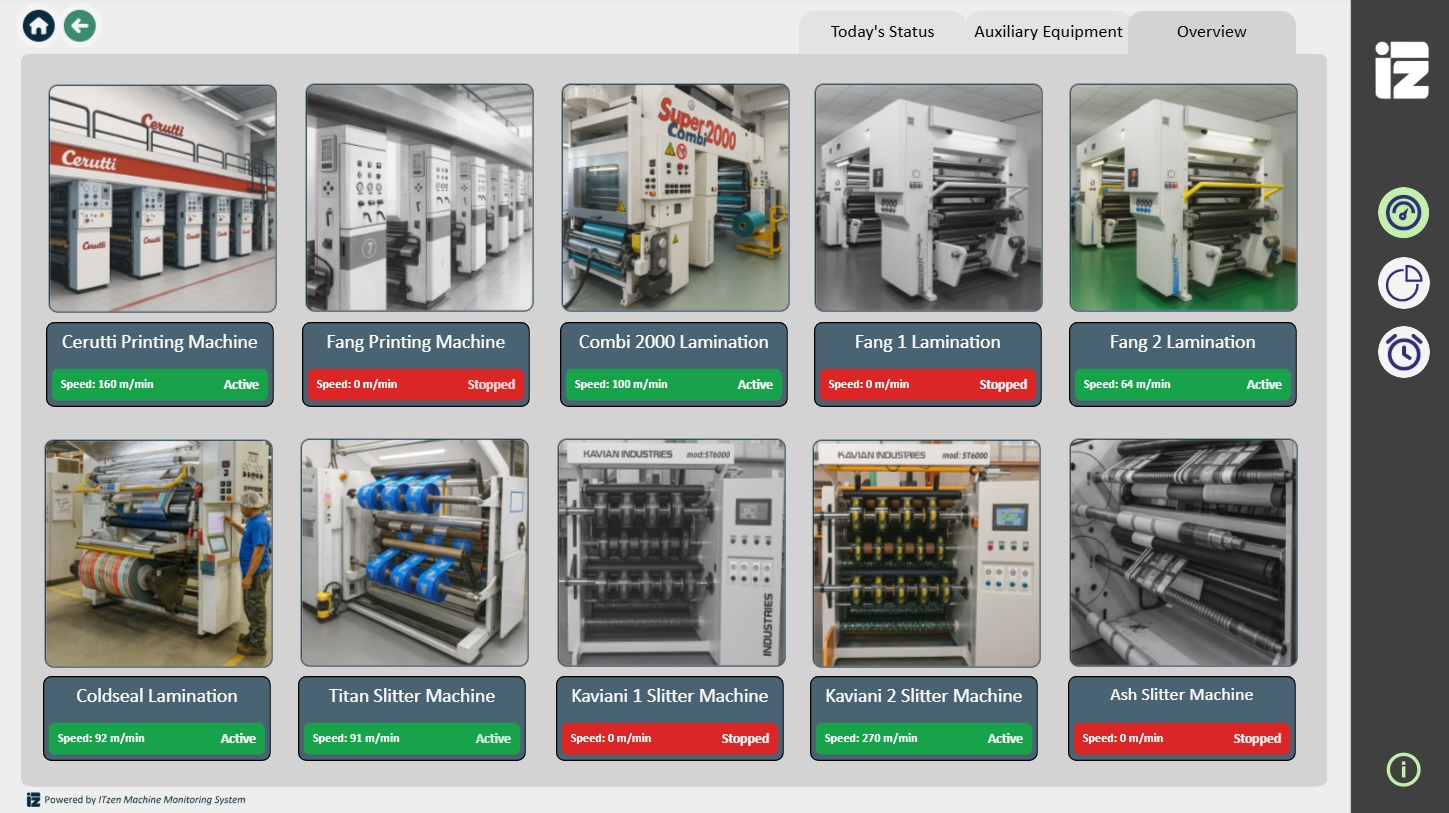This screenshot has height=813, width=1449.
Task: Click Kaviani 2 Slitter active status bar
Action: 923,739
